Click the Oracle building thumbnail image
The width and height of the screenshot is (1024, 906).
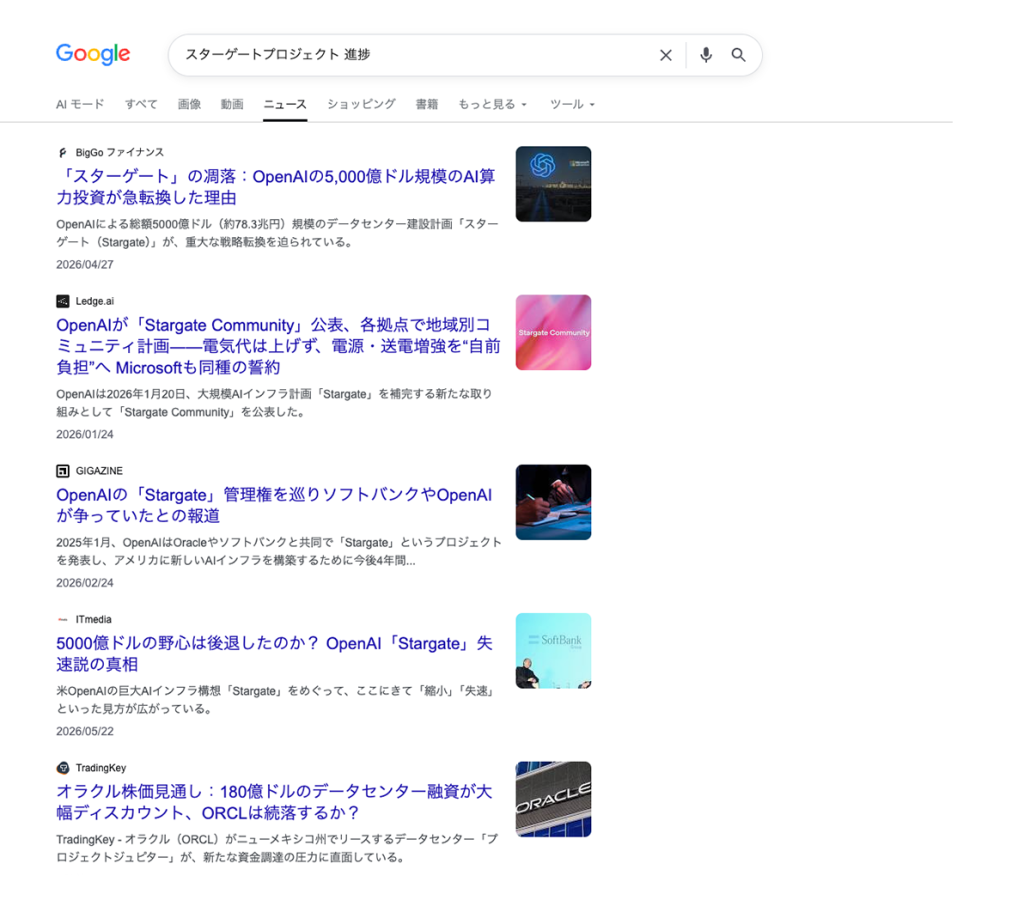click(553, 799)
